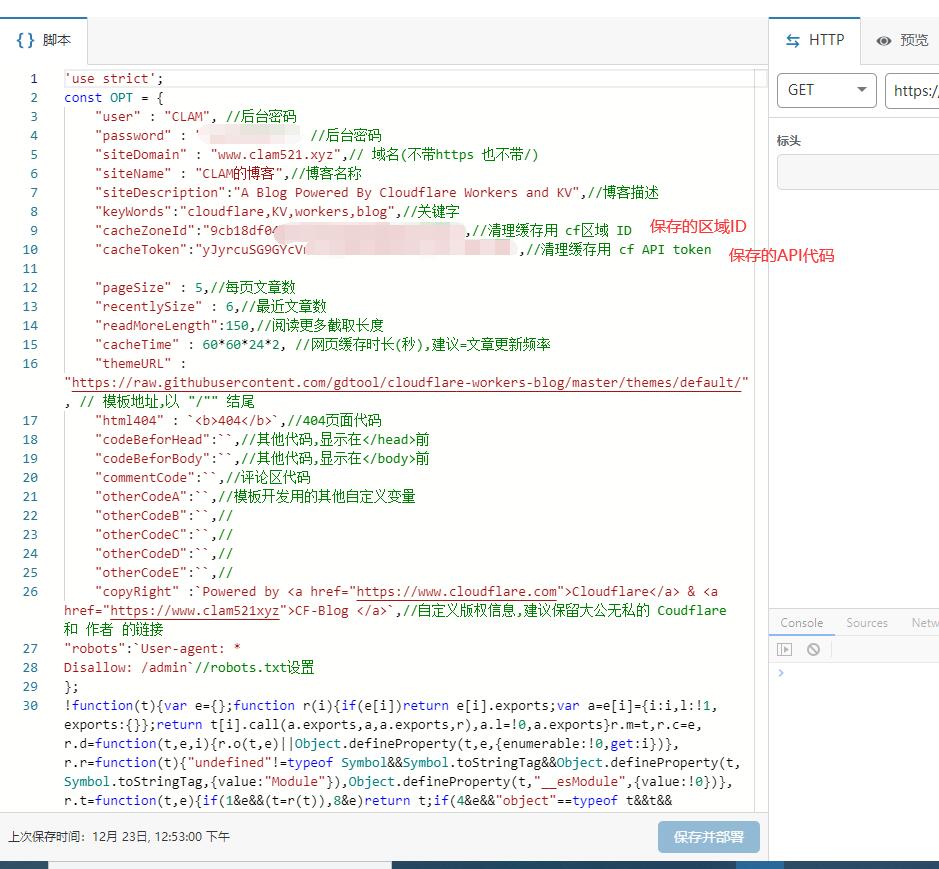939x869 pixels.
Task: Click the "recentlySize" key
Action: click(149, 307)
